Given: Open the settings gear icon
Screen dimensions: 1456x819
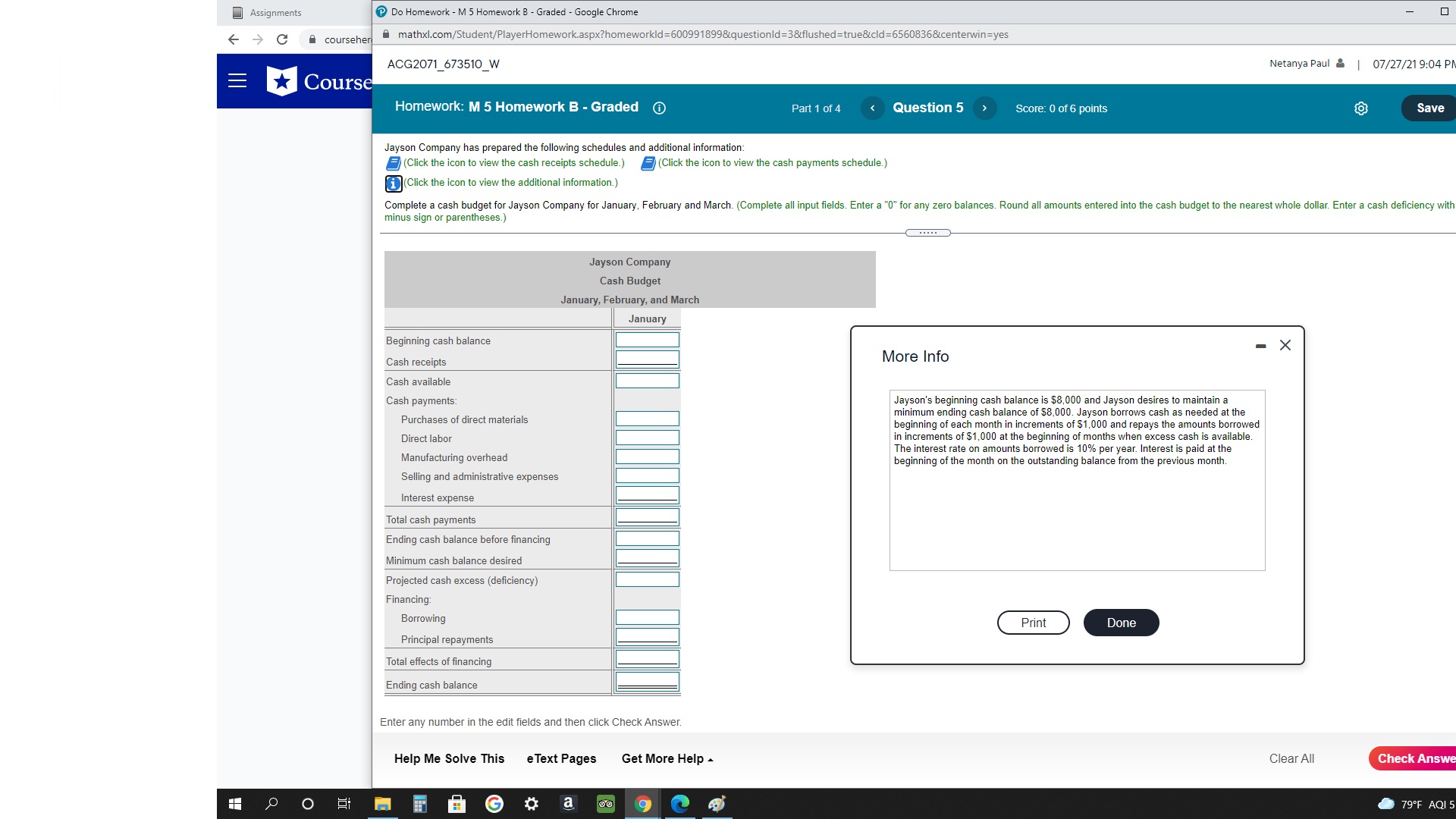Looking at the screenshot, I should 1361,108.
